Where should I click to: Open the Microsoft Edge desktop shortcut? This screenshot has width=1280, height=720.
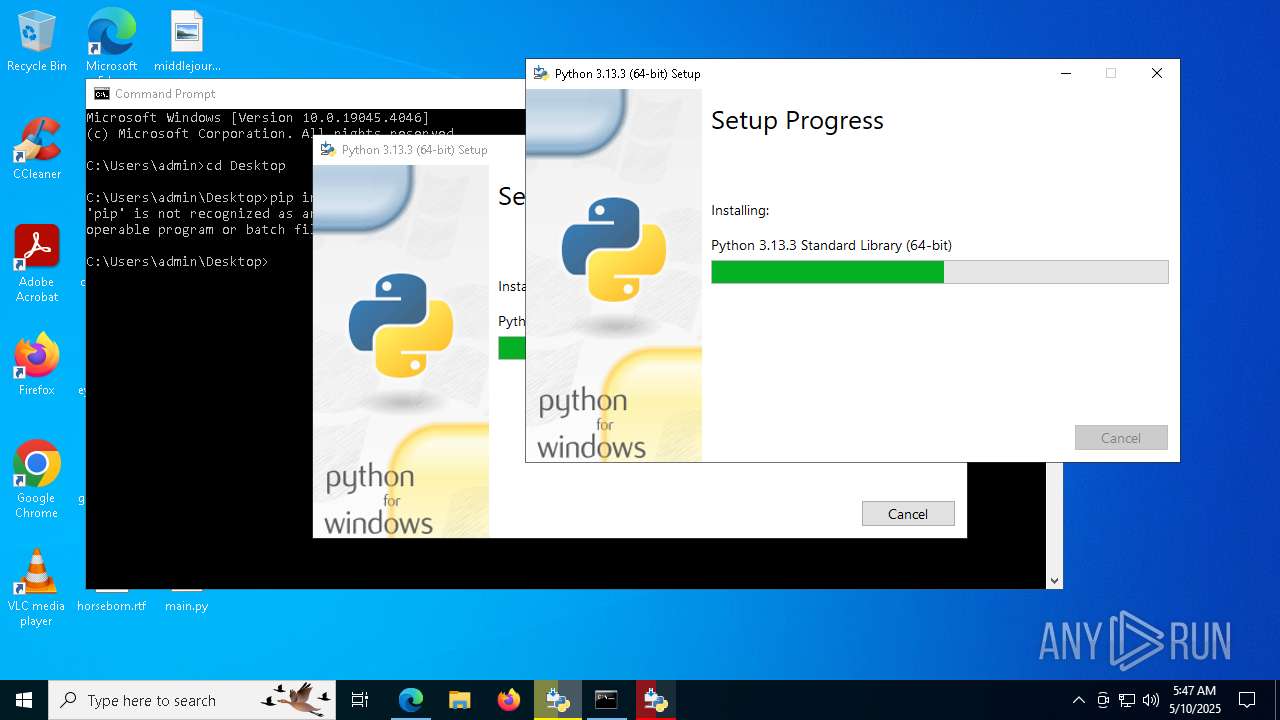point(111,40)
